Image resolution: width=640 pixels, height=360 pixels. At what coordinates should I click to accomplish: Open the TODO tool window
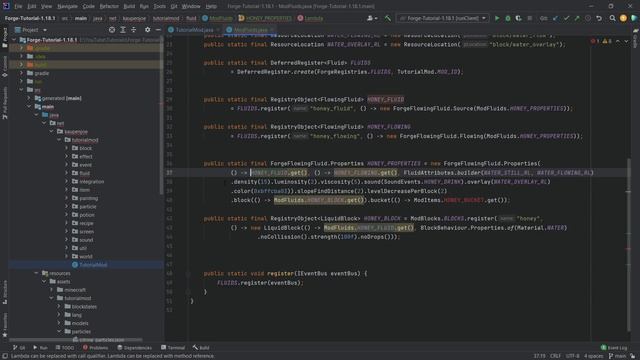(64, 348)
